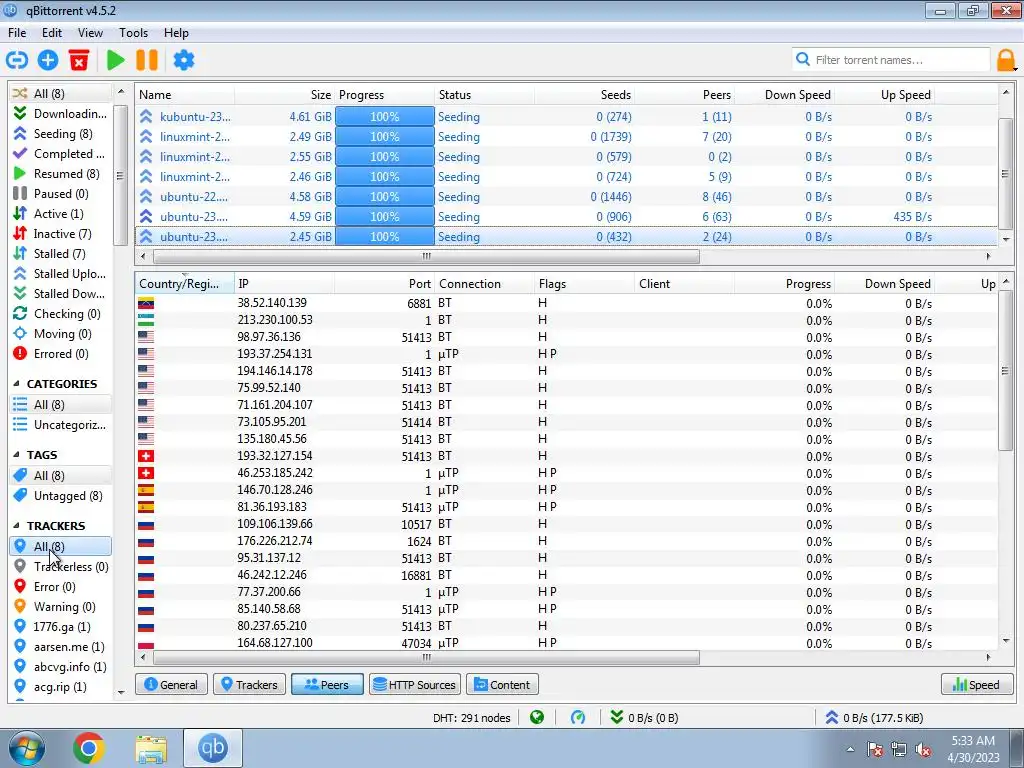Select the Errored (0) filter
Image resolution: width=1024 pixels, height=768 pixels.
pyautogui.click(x=60, y=354)
